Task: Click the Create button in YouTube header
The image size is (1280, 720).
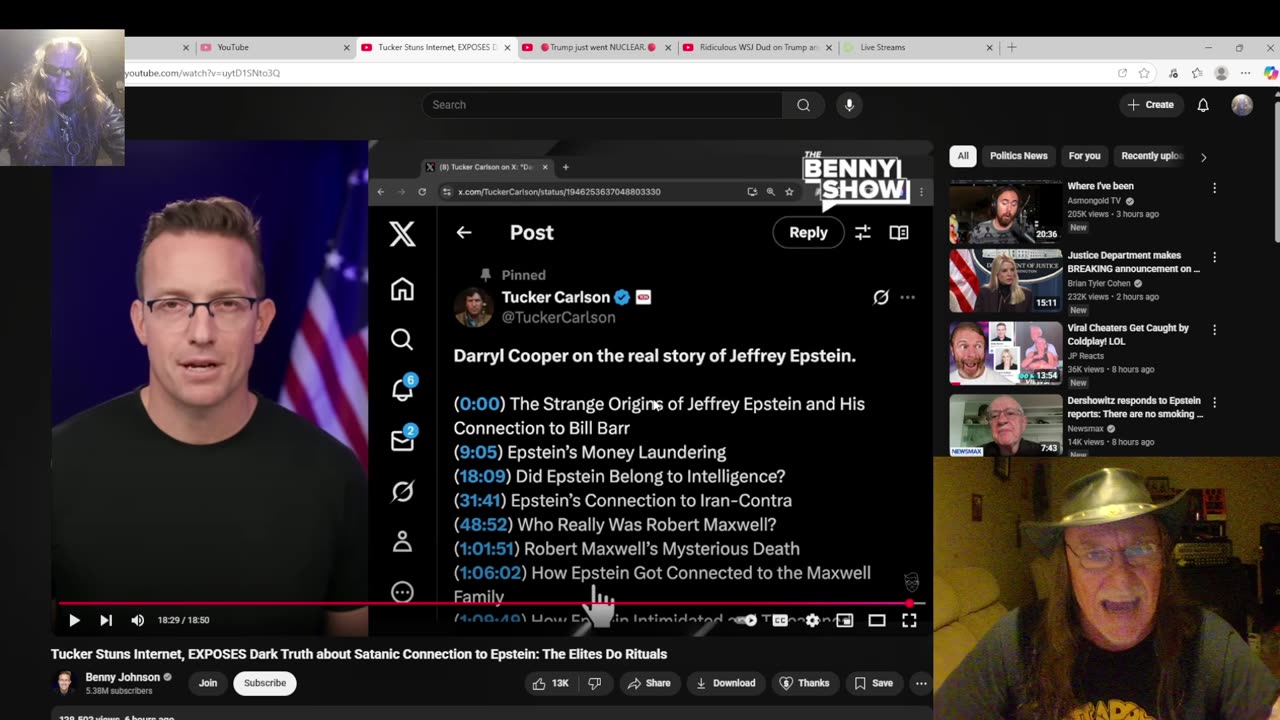Action: [1151, 105]
